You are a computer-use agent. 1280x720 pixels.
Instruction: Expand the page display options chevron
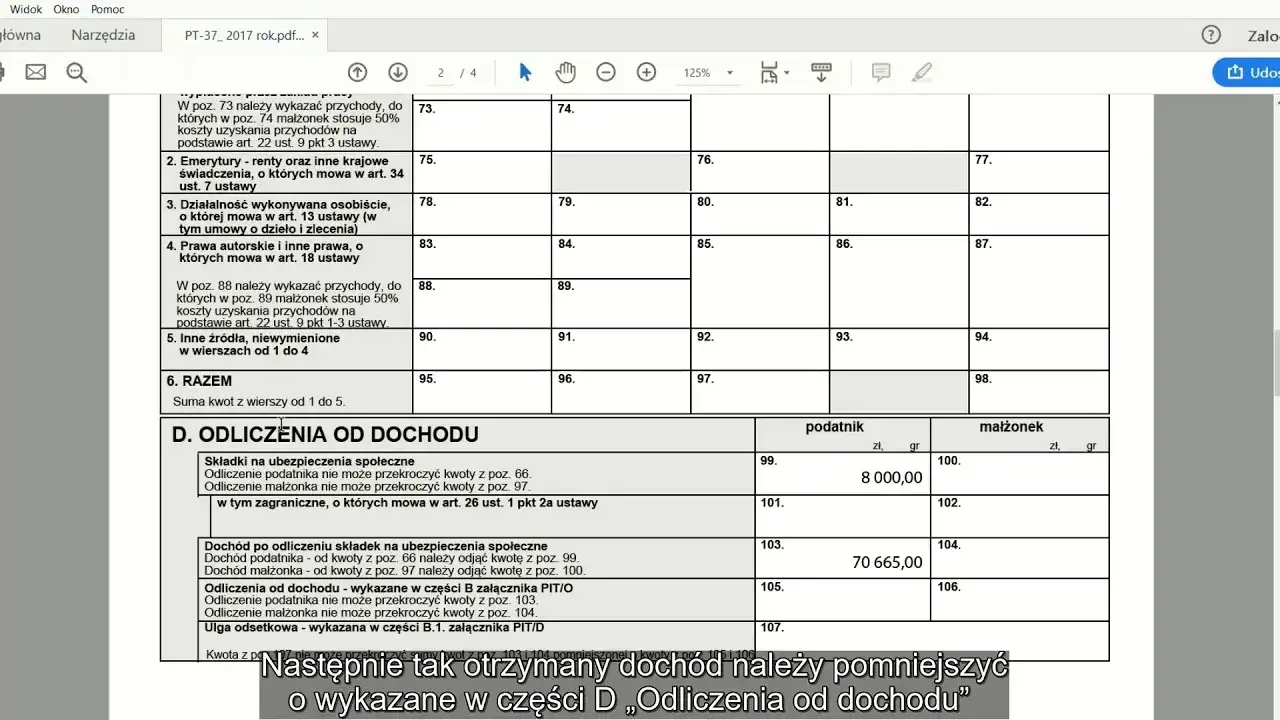[788, 71]
